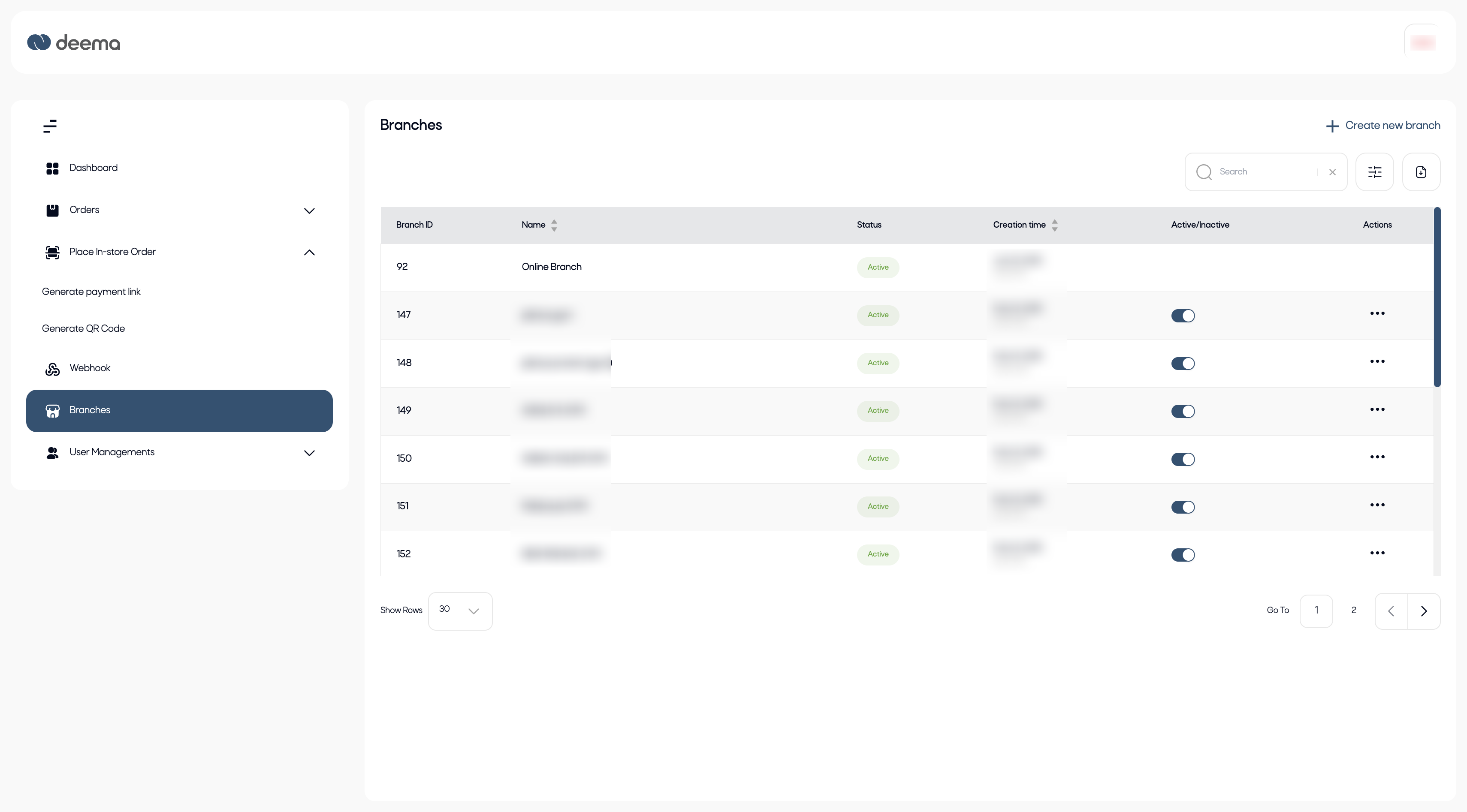This screenshot has height=812, width=1467.
Task: Sort by Creation time arrows
Action: [1054, 225]
